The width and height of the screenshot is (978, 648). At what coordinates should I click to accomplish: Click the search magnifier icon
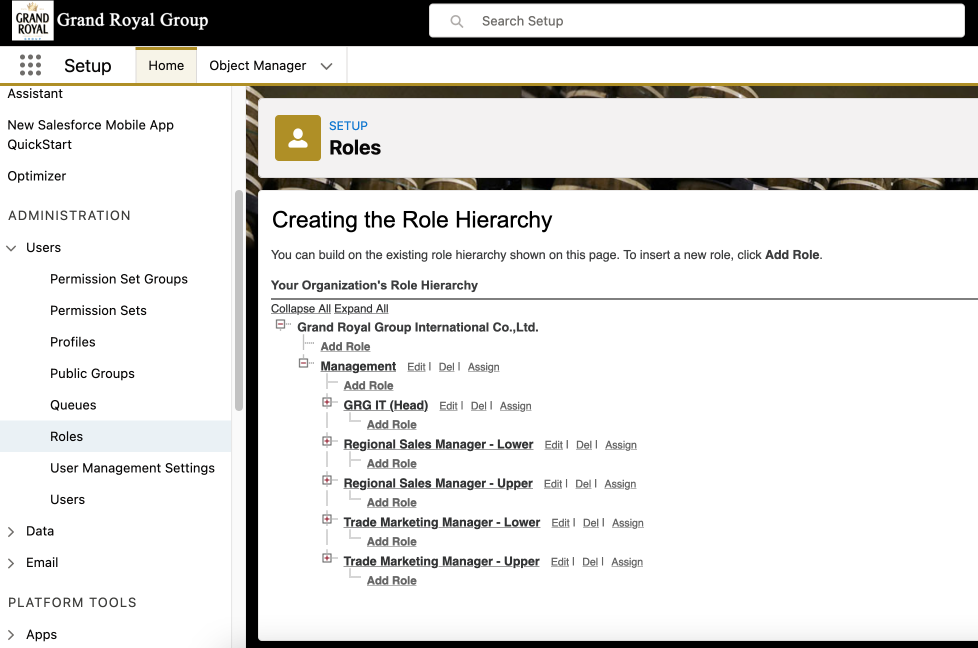(457, 21)
